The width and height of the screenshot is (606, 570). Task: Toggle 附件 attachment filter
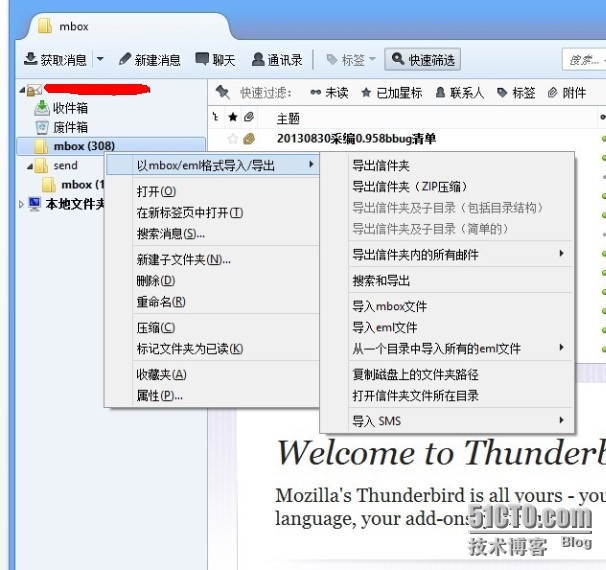567,93
